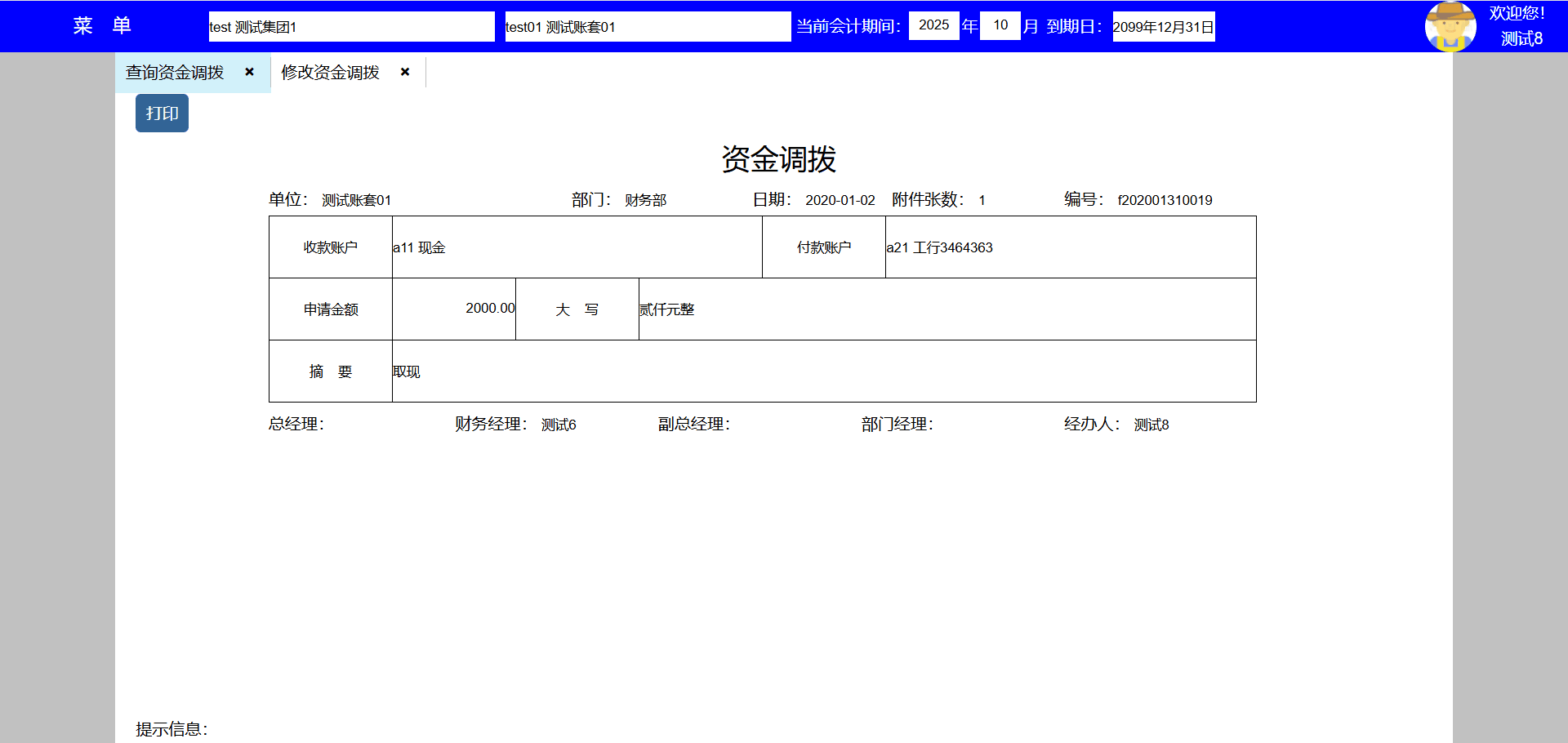Click the expiry date field 2099年12月31日
The image size is (1568, 743).
pos(1163,27)
